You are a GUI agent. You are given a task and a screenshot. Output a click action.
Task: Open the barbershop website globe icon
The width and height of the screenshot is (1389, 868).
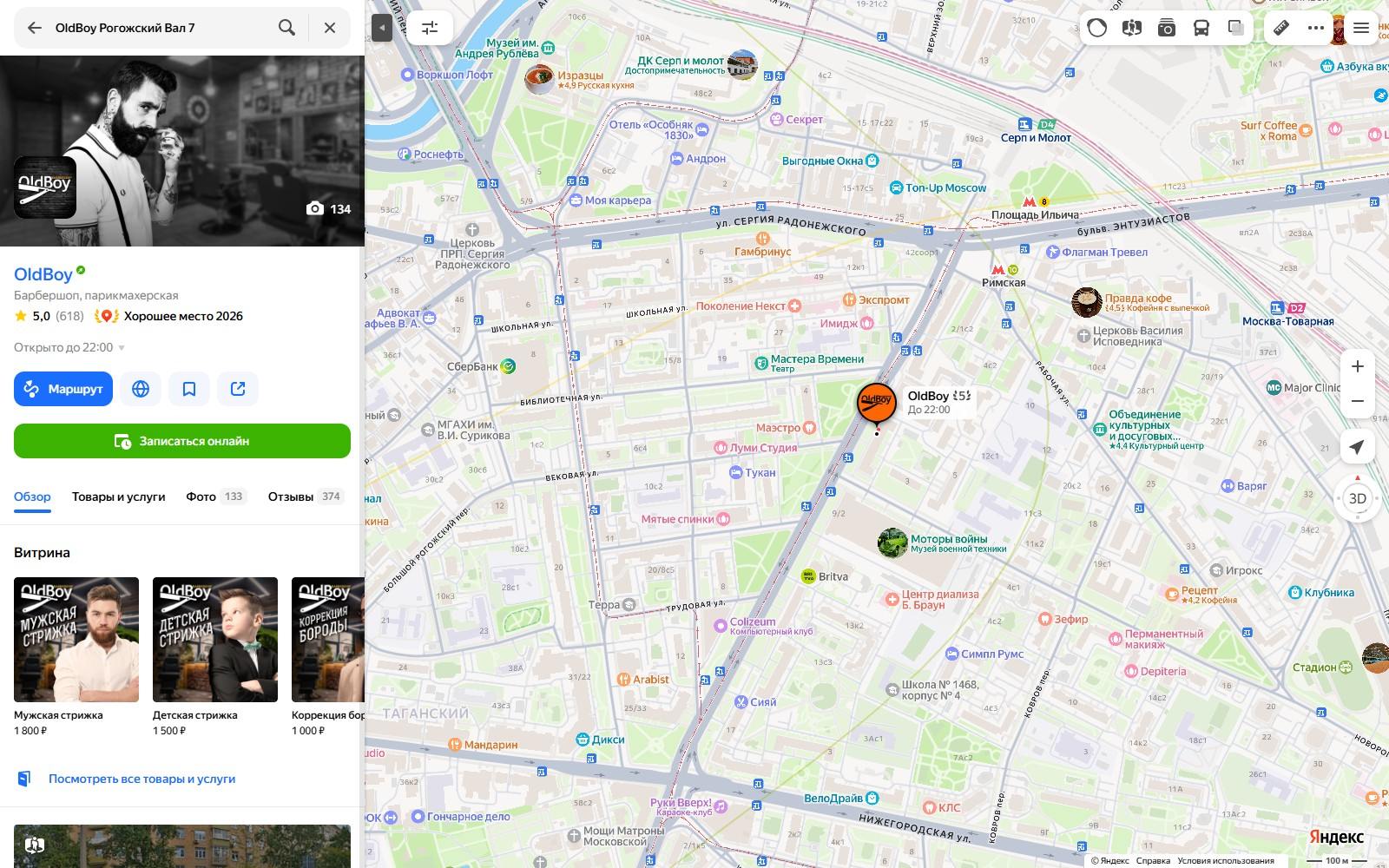coord(141,389)
